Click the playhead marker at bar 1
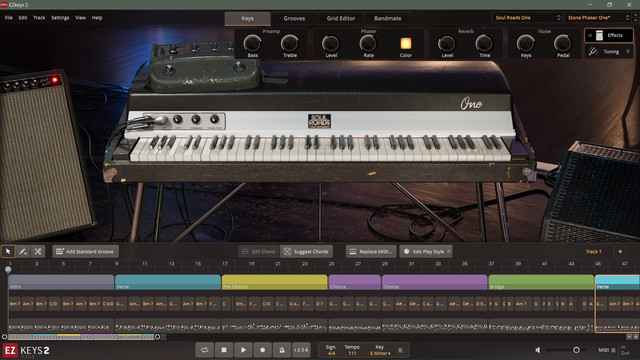 [x=8, y=269]
